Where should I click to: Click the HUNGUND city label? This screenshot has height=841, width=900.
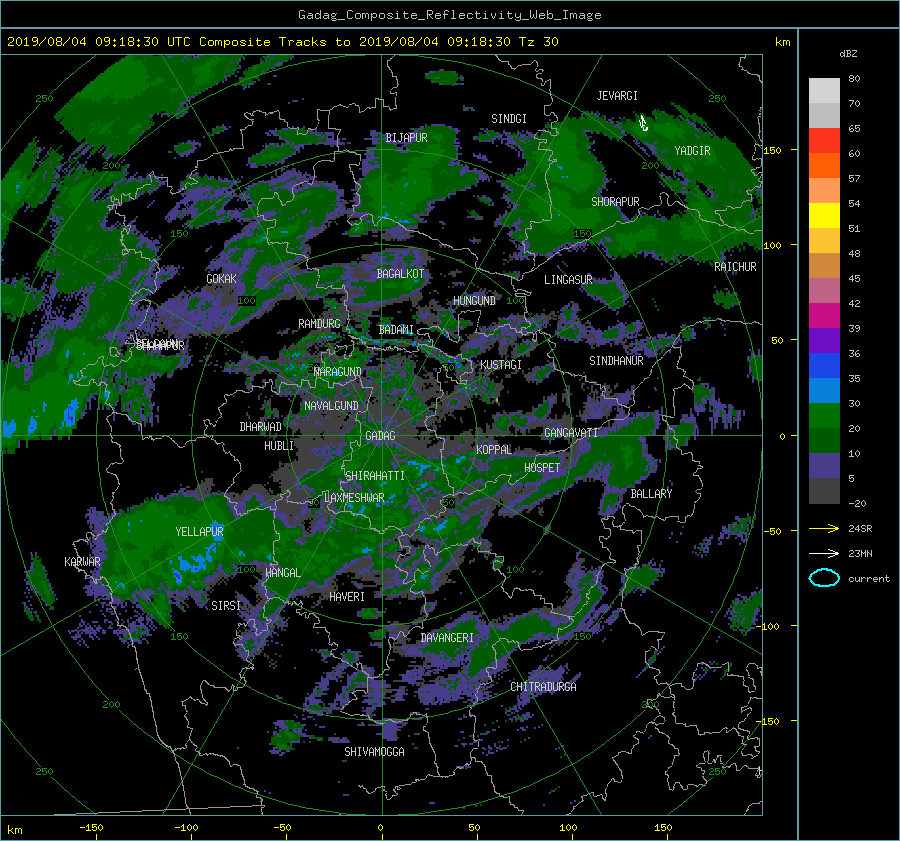pos(474,301)
